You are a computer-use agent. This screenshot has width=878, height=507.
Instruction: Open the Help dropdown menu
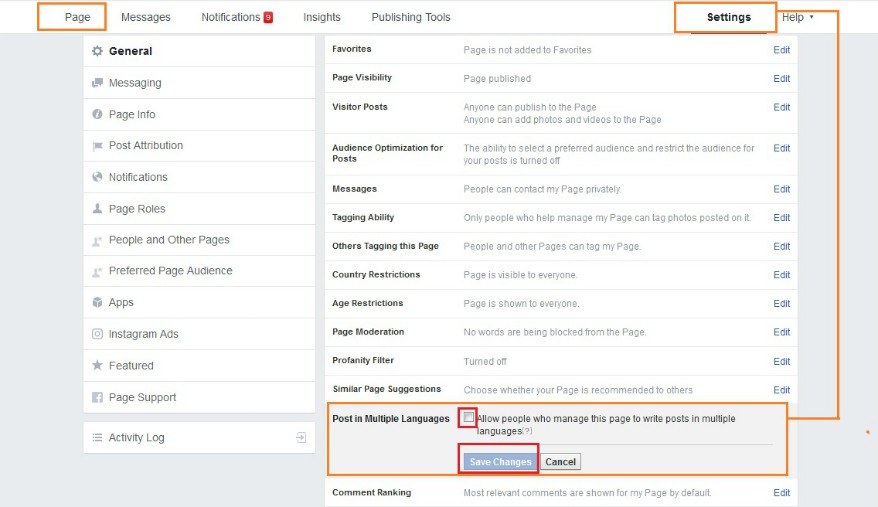coord(797,17)
